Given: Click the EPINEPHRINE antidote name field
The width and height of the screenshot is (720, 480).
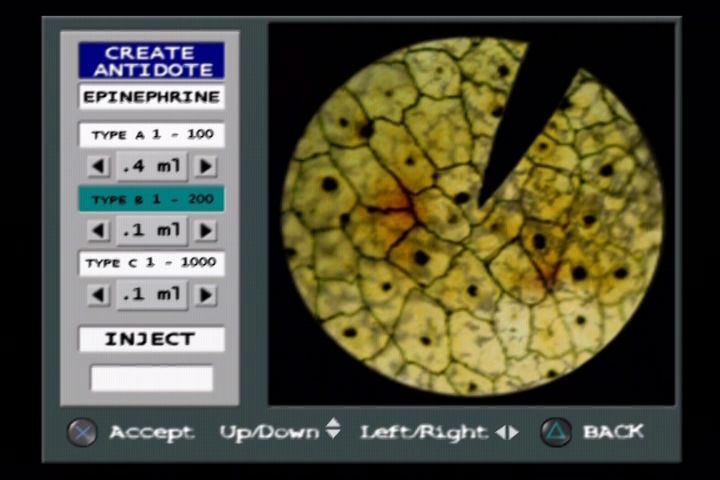Looking at the screenshot, I should coord(152,97).
